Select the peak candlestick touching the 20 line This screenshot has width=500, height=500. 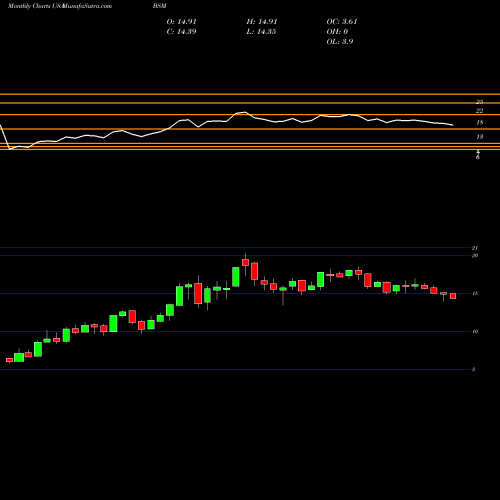pos(246,262)
